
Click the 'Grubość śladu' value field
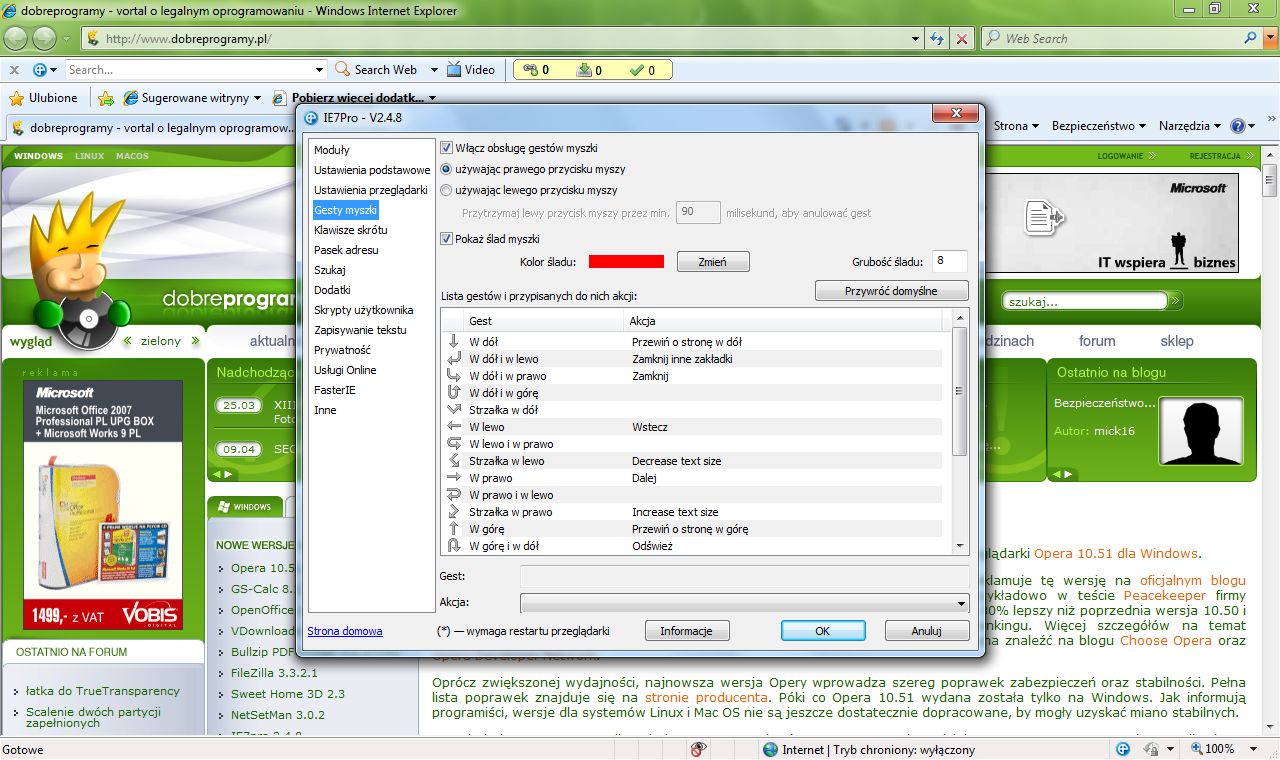(x=949, y=262)
